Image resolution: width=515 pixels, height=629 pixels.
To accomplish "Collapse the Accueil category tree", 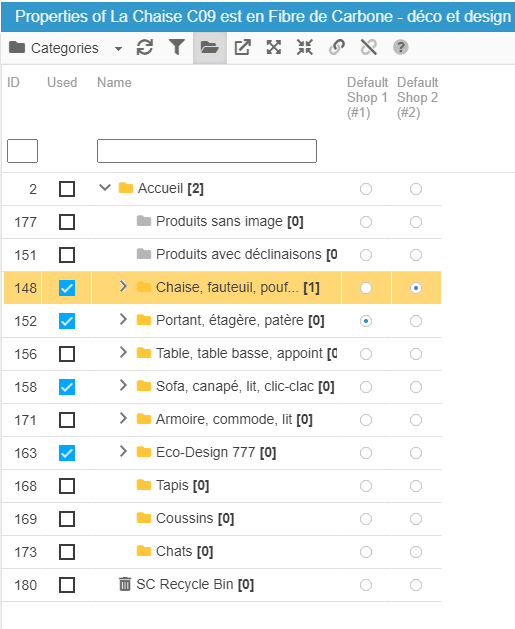I will (105, 188).
